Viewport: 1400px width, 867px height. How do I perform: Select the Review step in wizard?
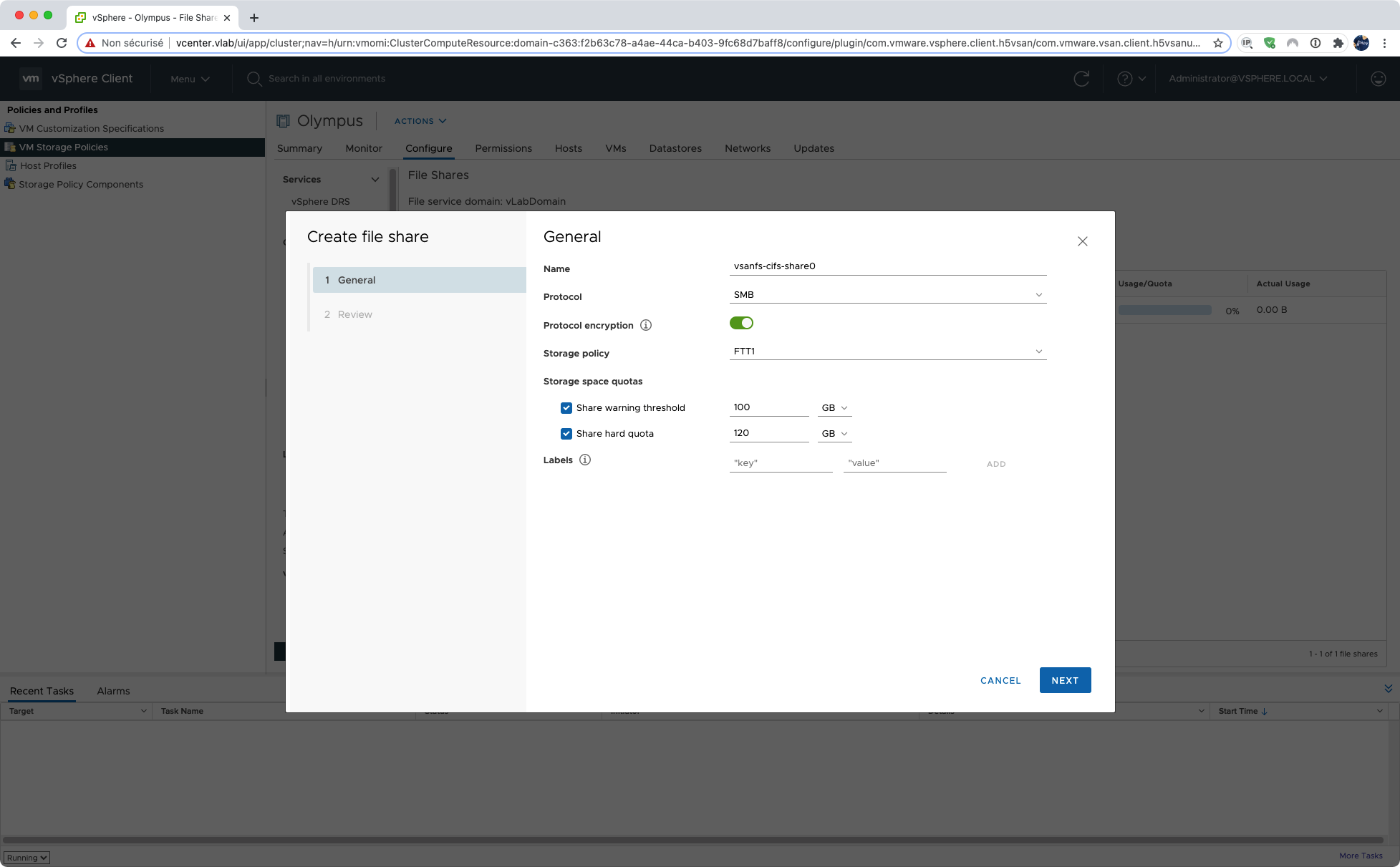pos(354,314)
